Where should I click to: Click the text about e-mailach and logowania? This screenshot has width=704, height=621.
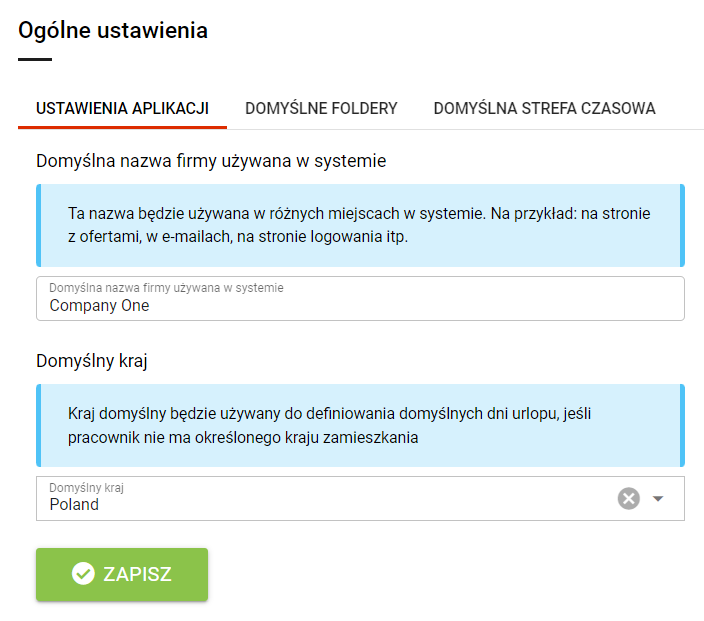[x=238, y=237]
